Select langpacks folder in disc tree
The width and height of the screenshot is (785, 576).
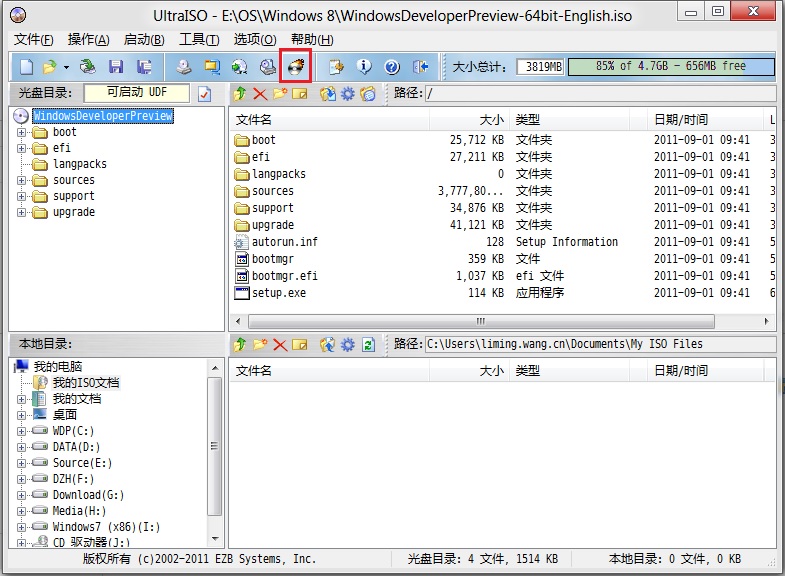point(80,164)
